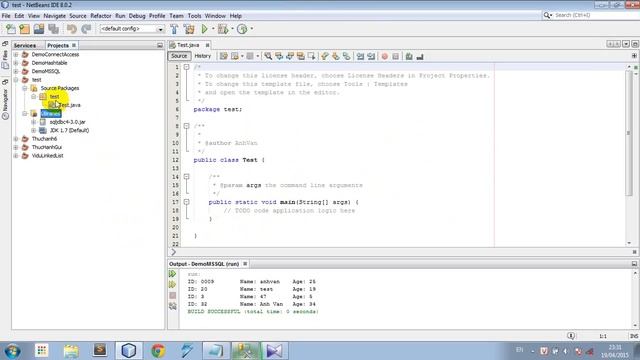This screenshot has width=640, height=360.
Task: Open the Team menu
Action: pos(176,16)
